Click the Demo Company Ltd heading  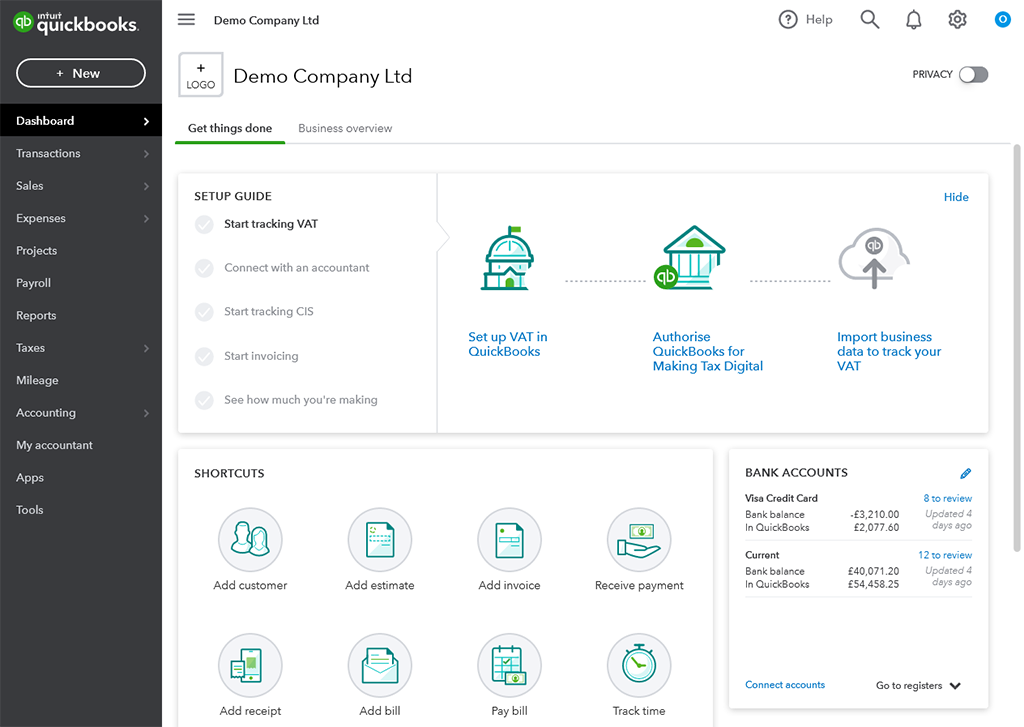point(323,76)
